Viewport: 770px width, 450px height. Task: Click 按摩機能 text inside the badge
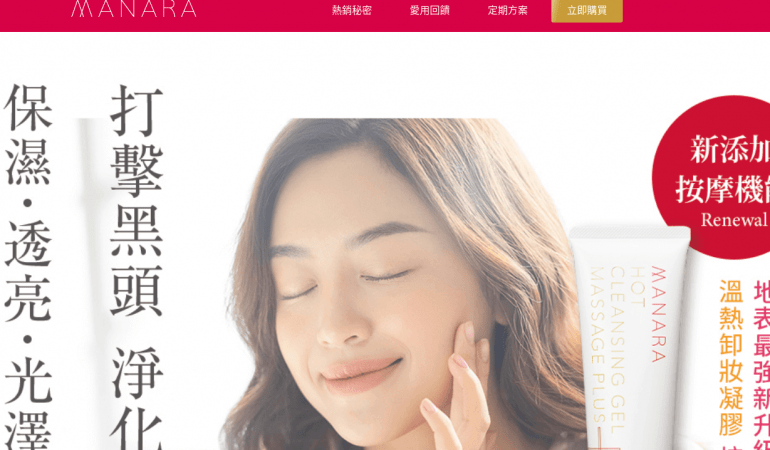[x=723, y=190]
